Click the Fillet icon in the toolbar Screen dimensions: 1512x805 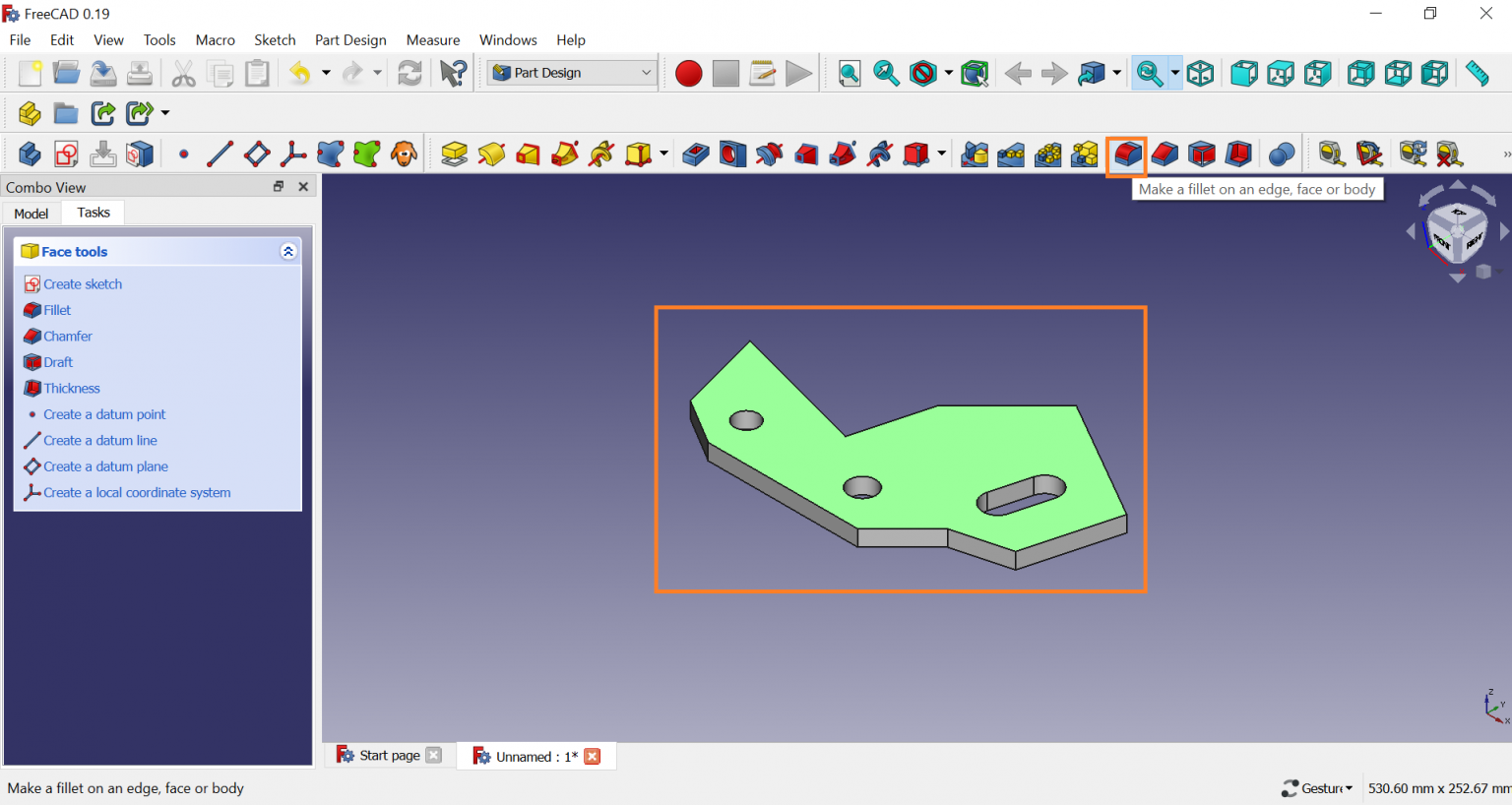point(1127,155)
